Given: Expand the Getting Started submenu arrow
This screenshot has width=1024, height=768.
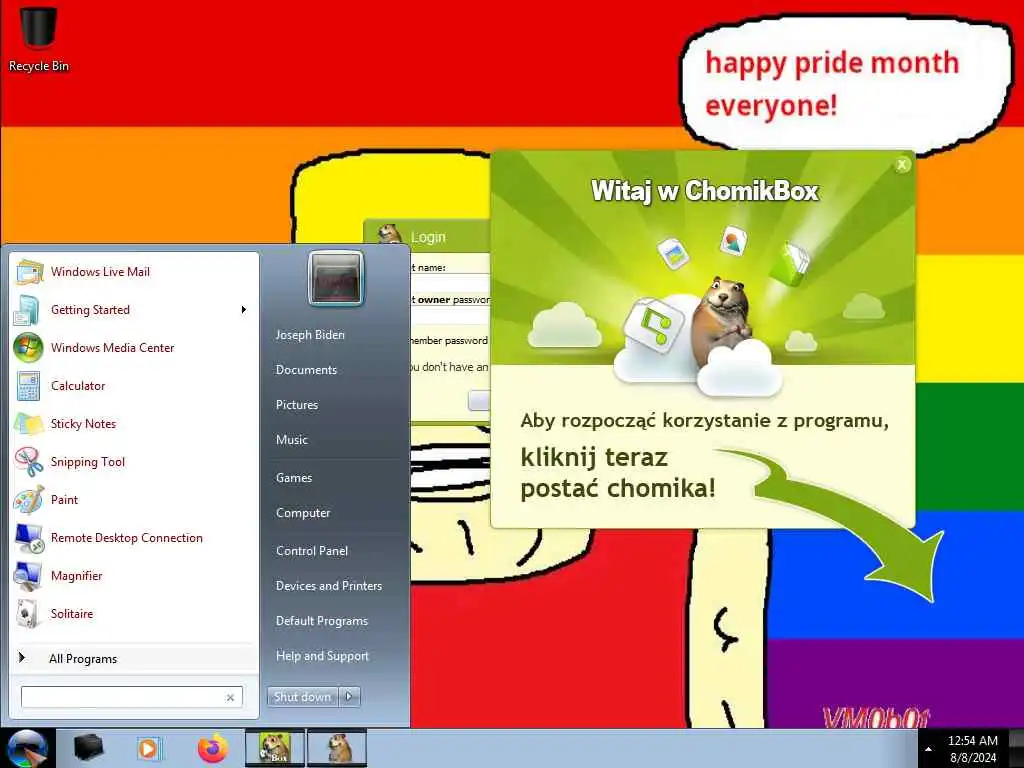Looking at the screenshot, I should click(x=244, y=310).
